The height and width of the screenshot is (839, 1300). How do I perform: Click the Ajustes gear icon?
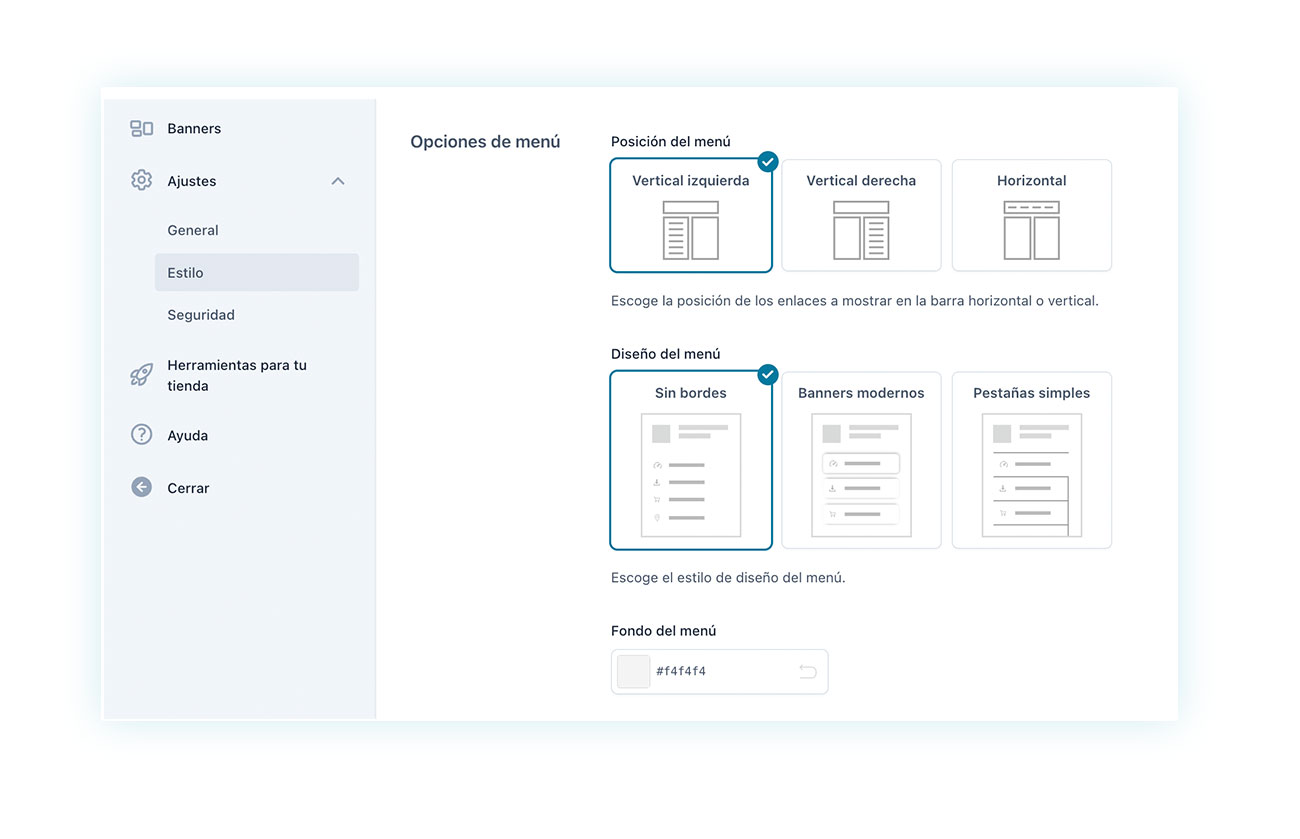point(141,180)
